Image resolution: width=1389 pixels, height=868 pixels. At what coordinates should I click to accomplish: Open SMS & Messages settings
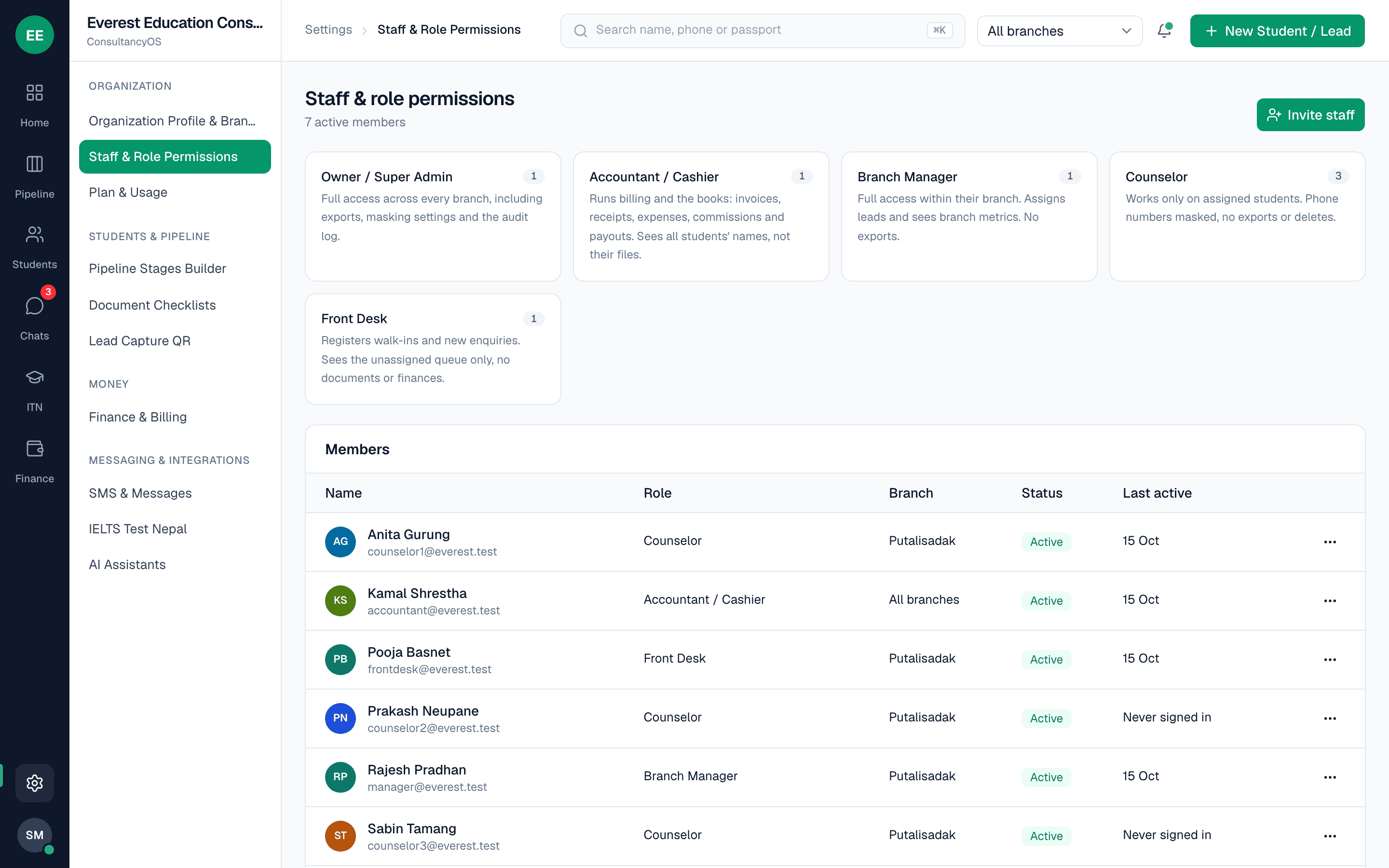[x=175, y=492]
